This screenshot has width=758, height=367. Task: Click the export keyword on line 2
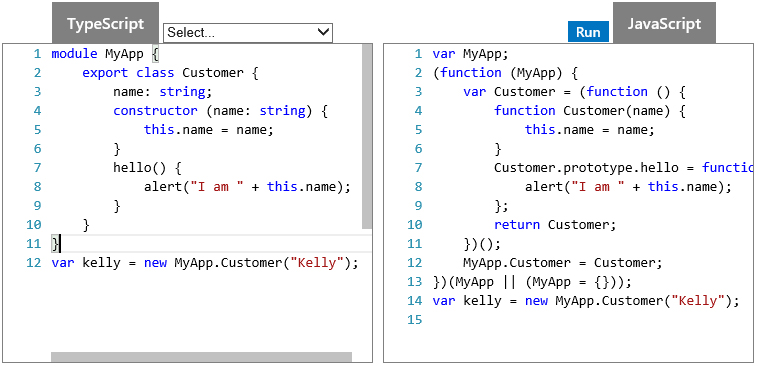pyautogui.click(x=105, y=73)
